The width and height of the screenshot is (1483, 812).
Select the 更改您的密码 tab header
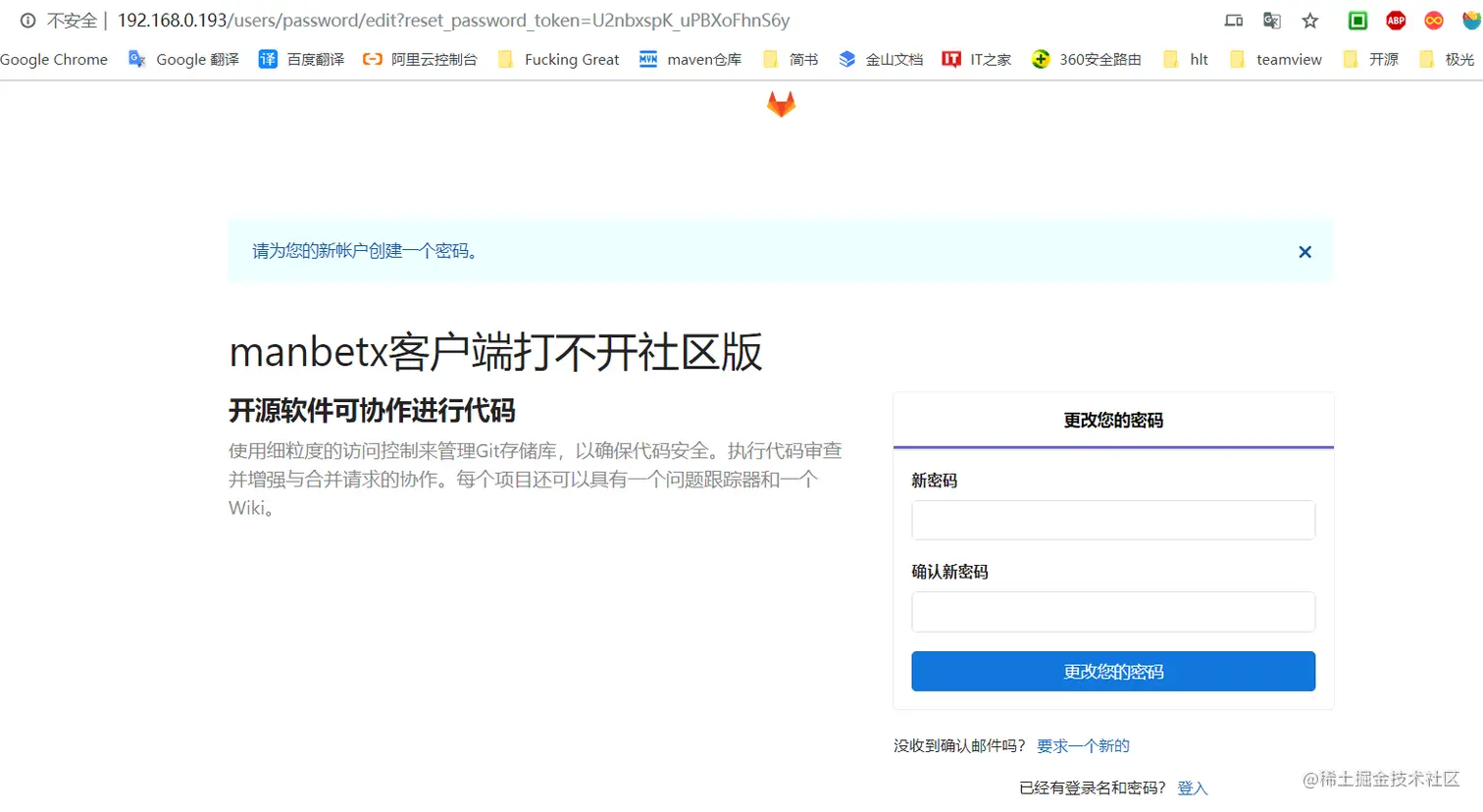(x=1113, y=421)
